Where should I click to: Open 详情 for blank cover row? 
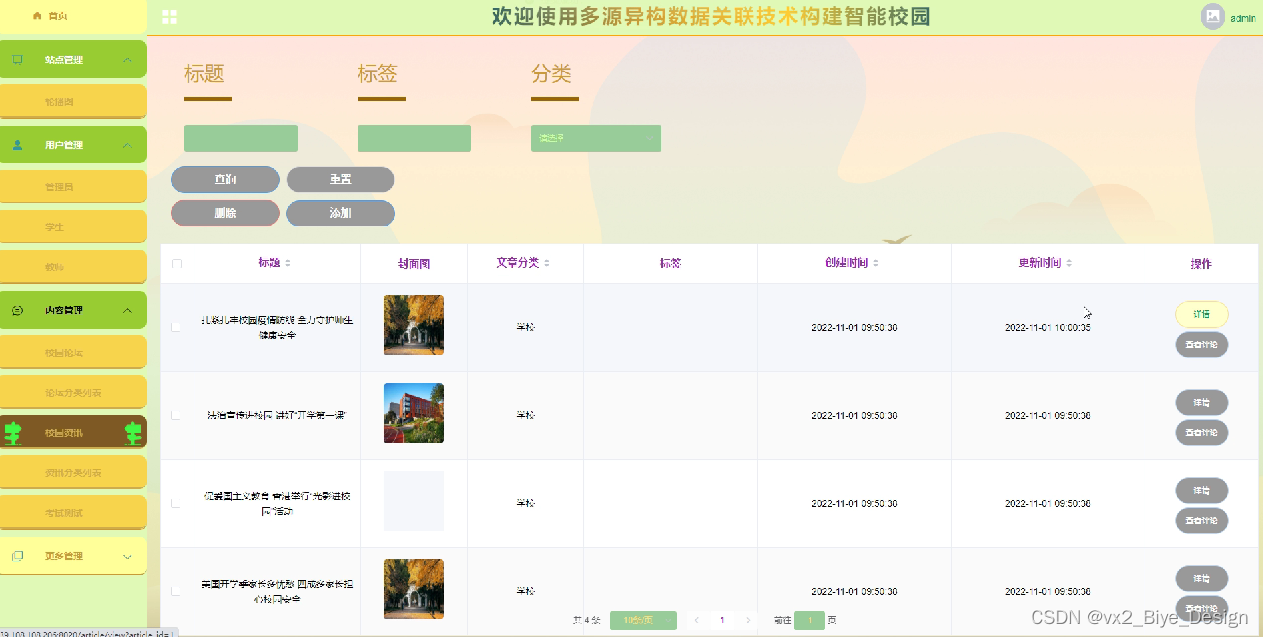(x=1202, y=491)
